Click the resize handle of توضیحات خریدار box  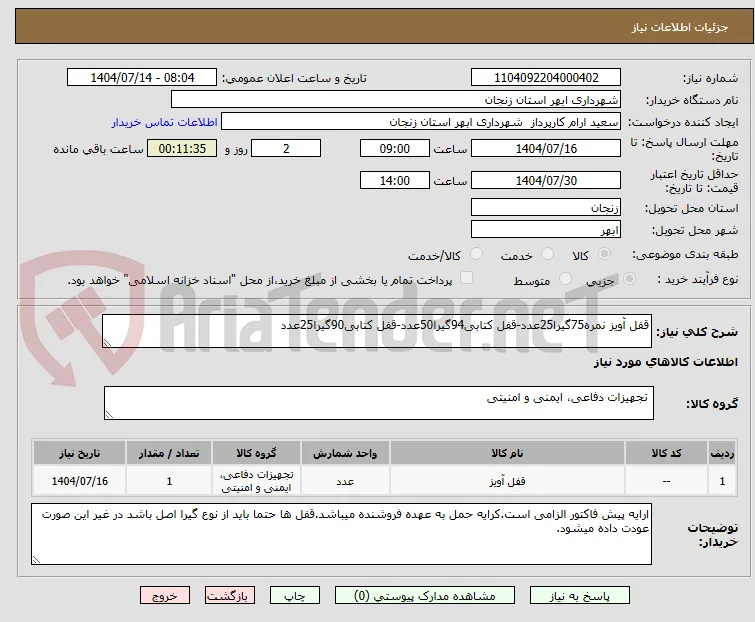36,559
